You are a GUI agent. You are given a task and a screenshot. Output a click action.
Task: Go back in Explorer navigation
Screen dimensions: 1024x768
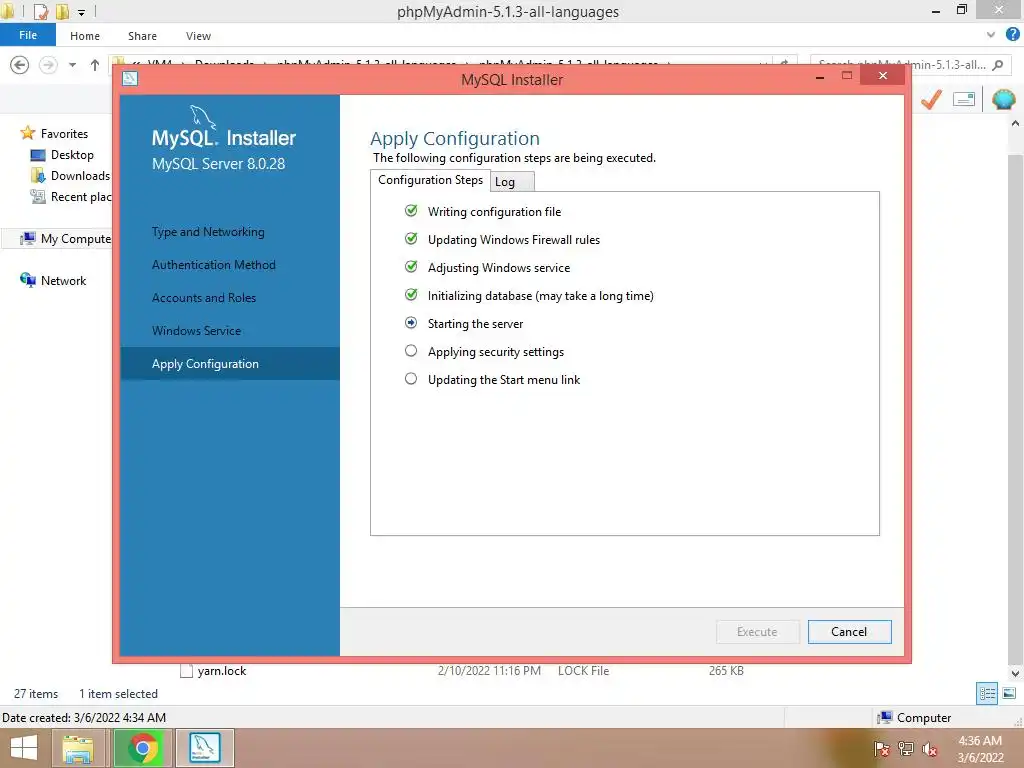coord(20,65)
